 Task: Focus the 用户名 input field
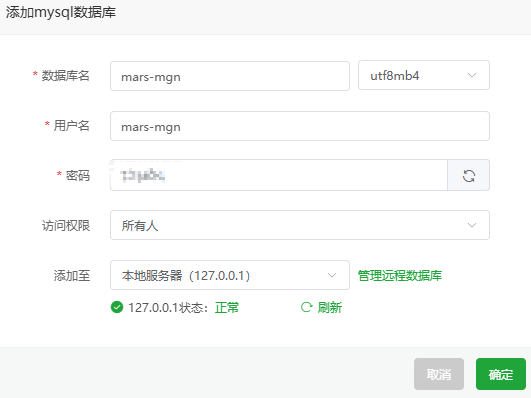pos(300,126)
